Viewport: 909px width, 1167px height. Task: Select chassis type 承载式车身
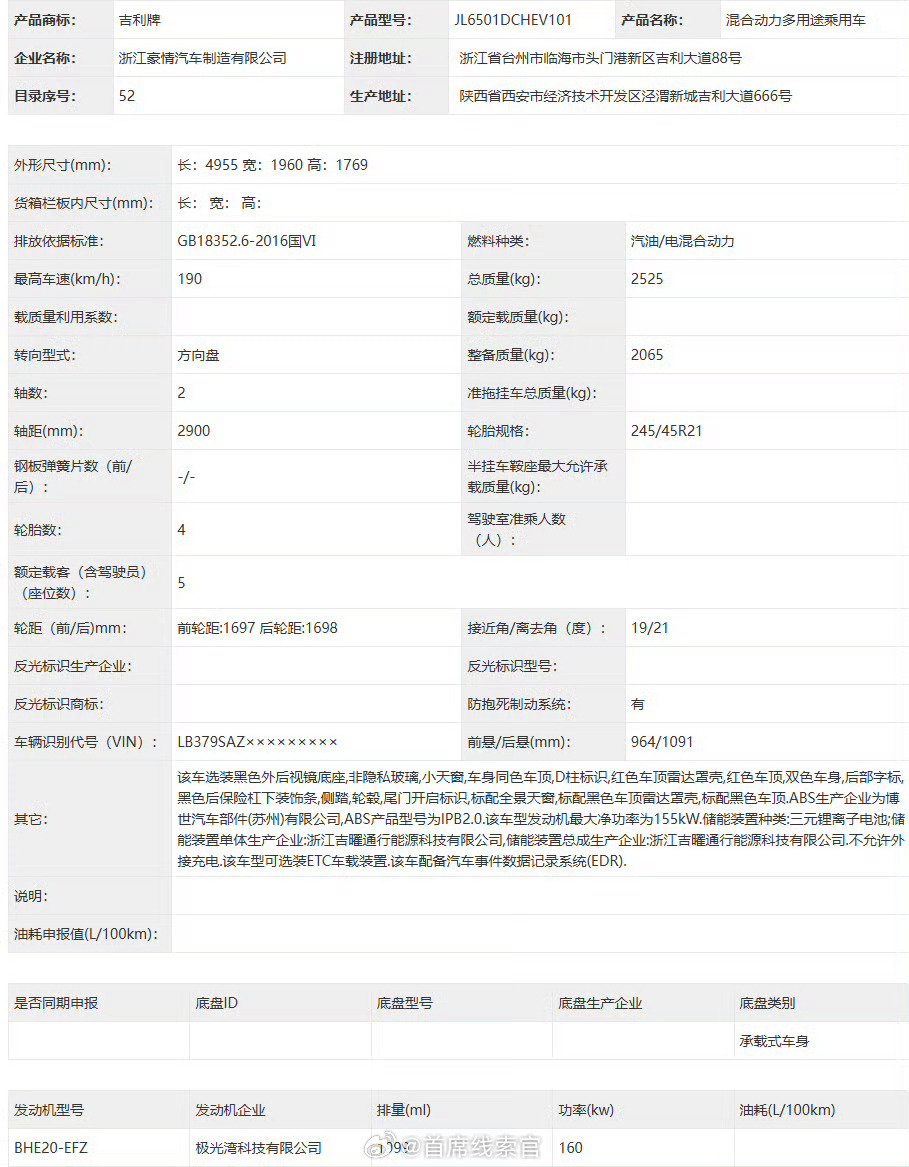click(774, 1041)
